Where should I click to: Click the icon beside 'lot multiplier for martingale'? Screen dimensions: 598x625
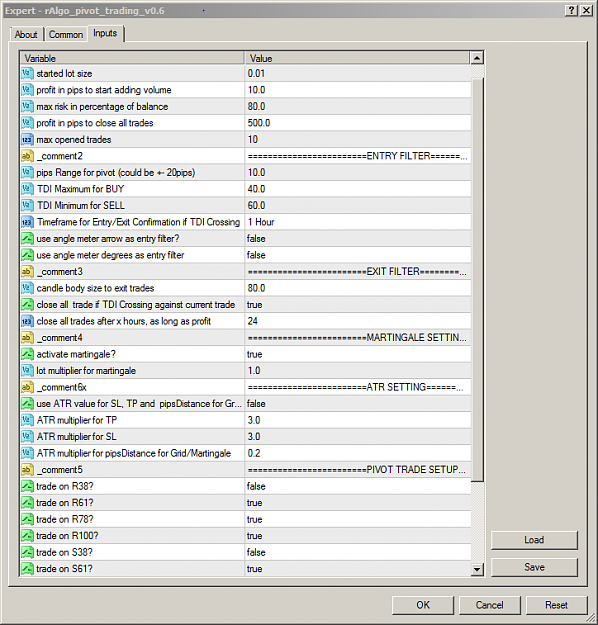(x=27, y=370)
